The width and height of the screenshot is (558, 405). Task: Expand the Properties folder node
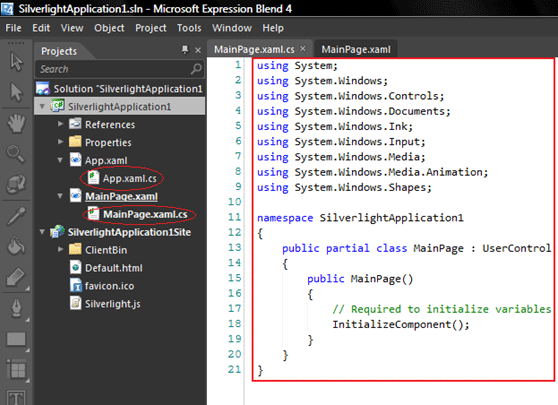click(60, 142)
